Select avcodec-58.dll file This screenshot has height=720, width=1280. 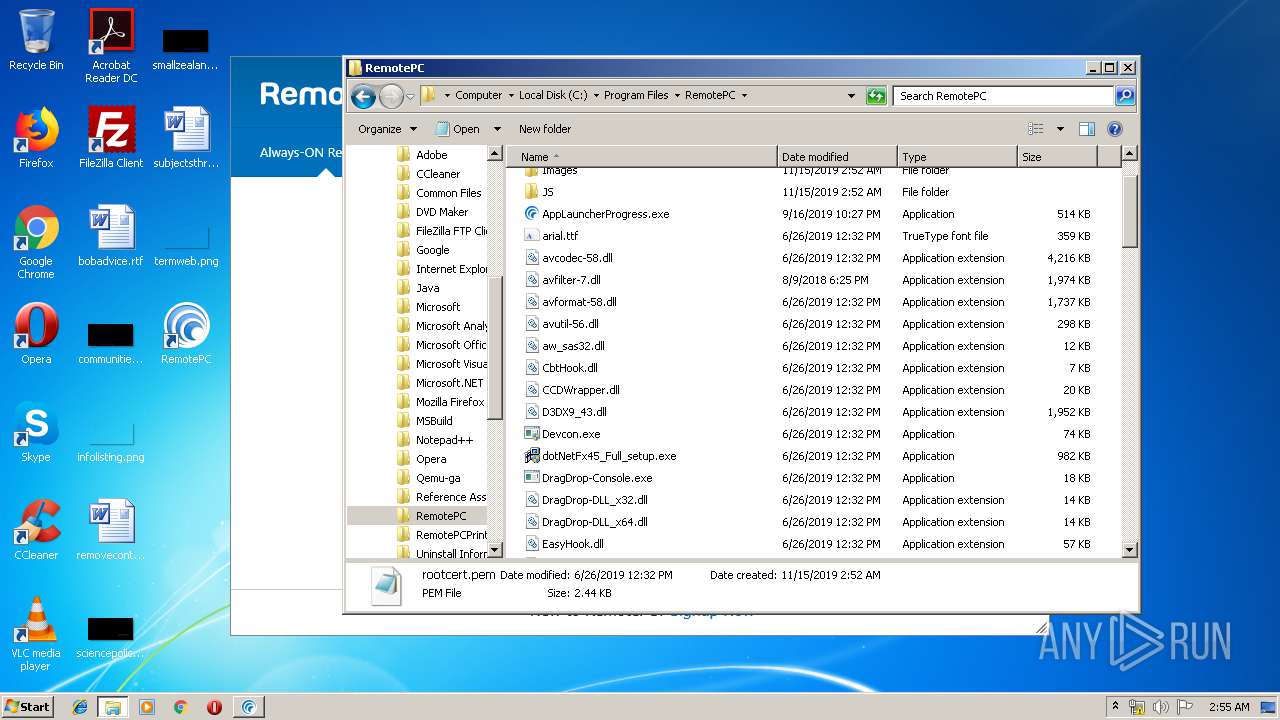(576, 258)
